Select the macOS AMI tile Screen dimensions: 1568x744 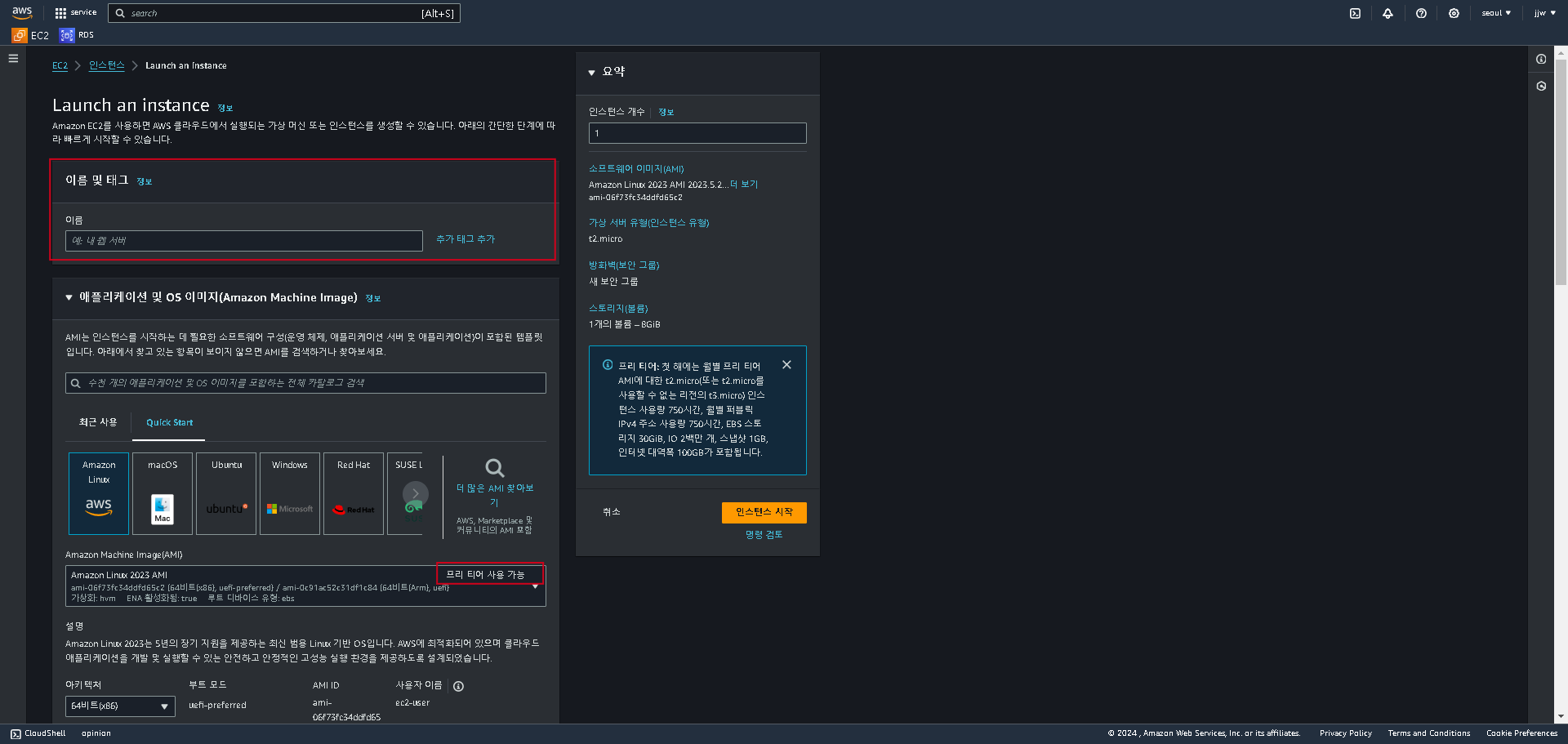(163, 493)
